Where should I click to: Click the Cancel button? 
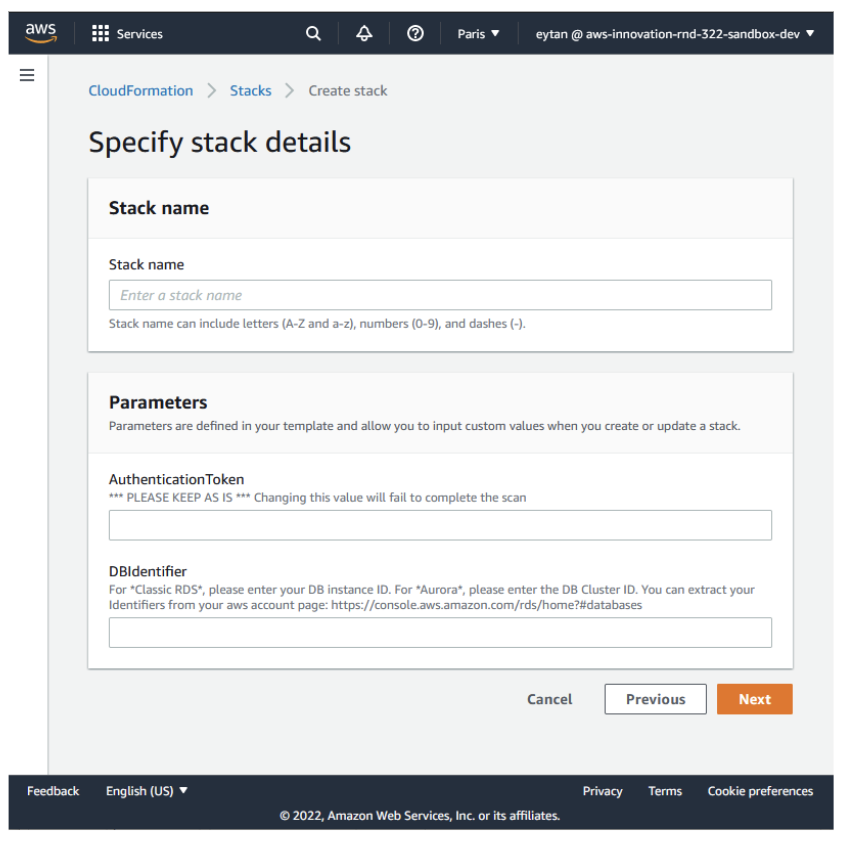pos(549,699)
